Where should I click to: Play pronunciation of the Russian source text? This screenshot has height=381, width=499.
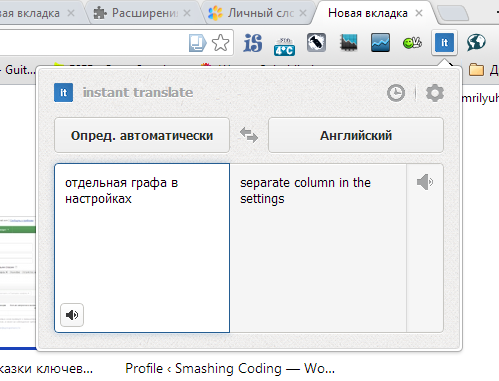[x=72, y=315]
